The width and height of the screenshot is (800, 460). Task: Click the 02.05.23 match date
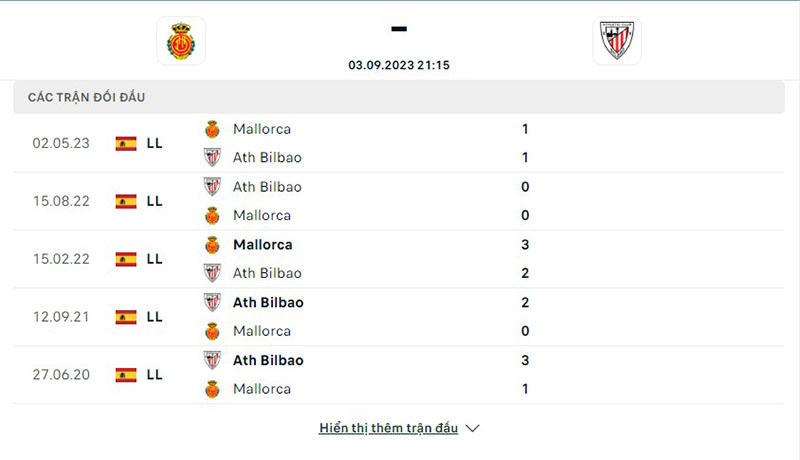[x=61, y=143]
